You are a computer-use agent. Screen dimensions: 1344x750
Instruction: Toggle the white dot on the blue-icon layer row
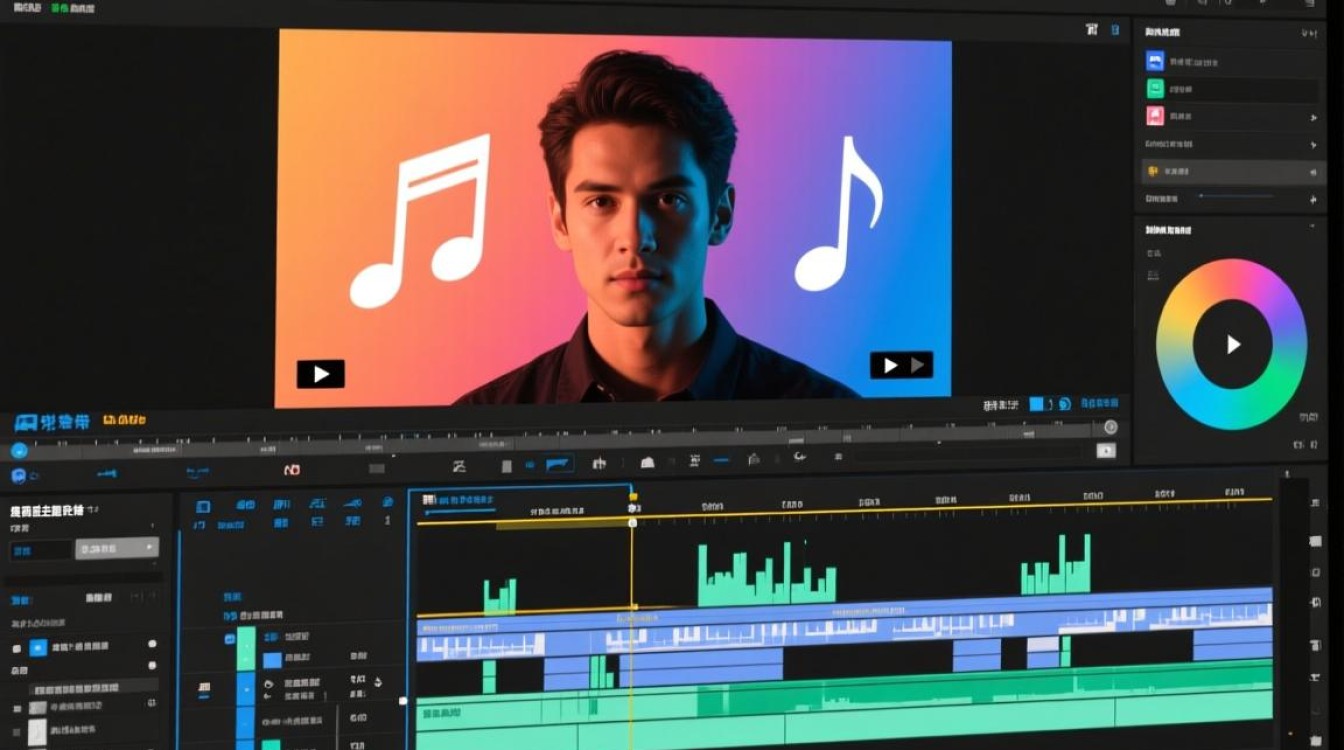pos(153,644)
